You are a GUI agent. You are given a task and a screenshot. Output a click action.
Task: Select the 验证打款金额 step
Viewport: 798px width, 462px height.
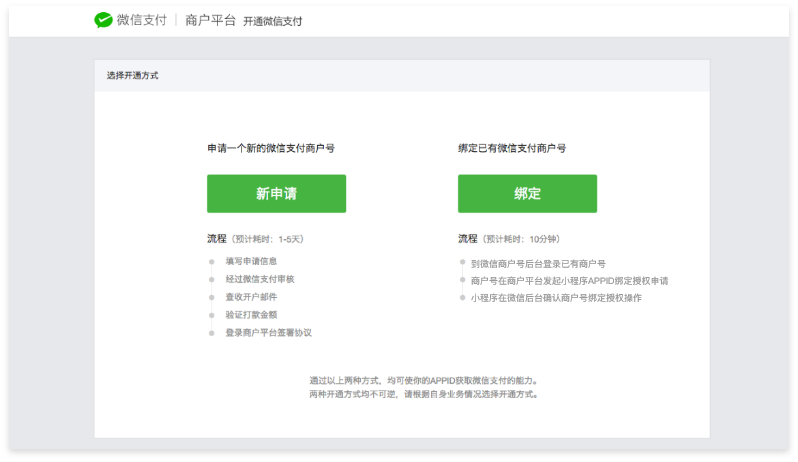250,315
